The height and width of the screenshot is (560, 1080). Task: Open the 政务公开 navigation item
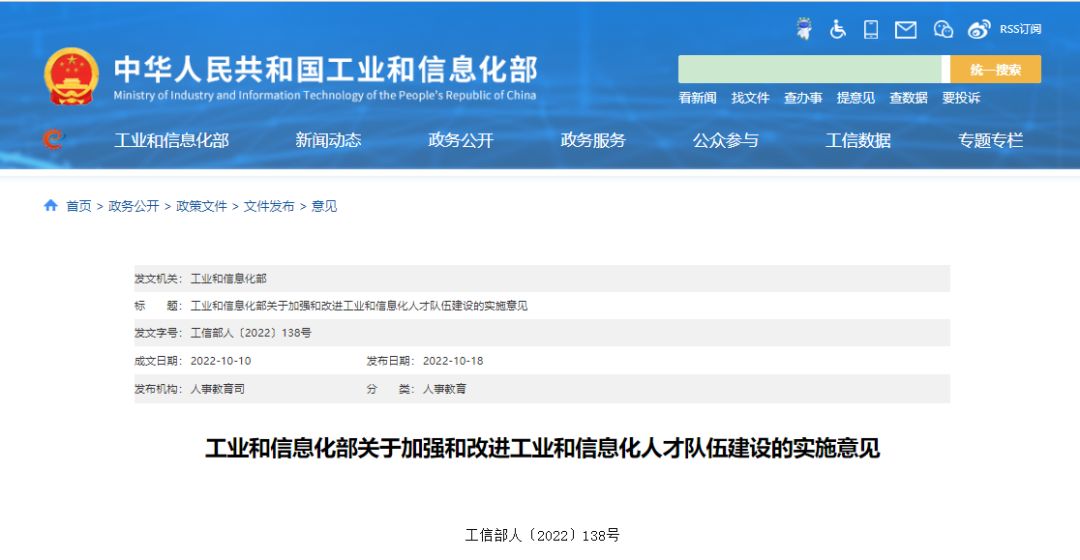tap(460, 141)
